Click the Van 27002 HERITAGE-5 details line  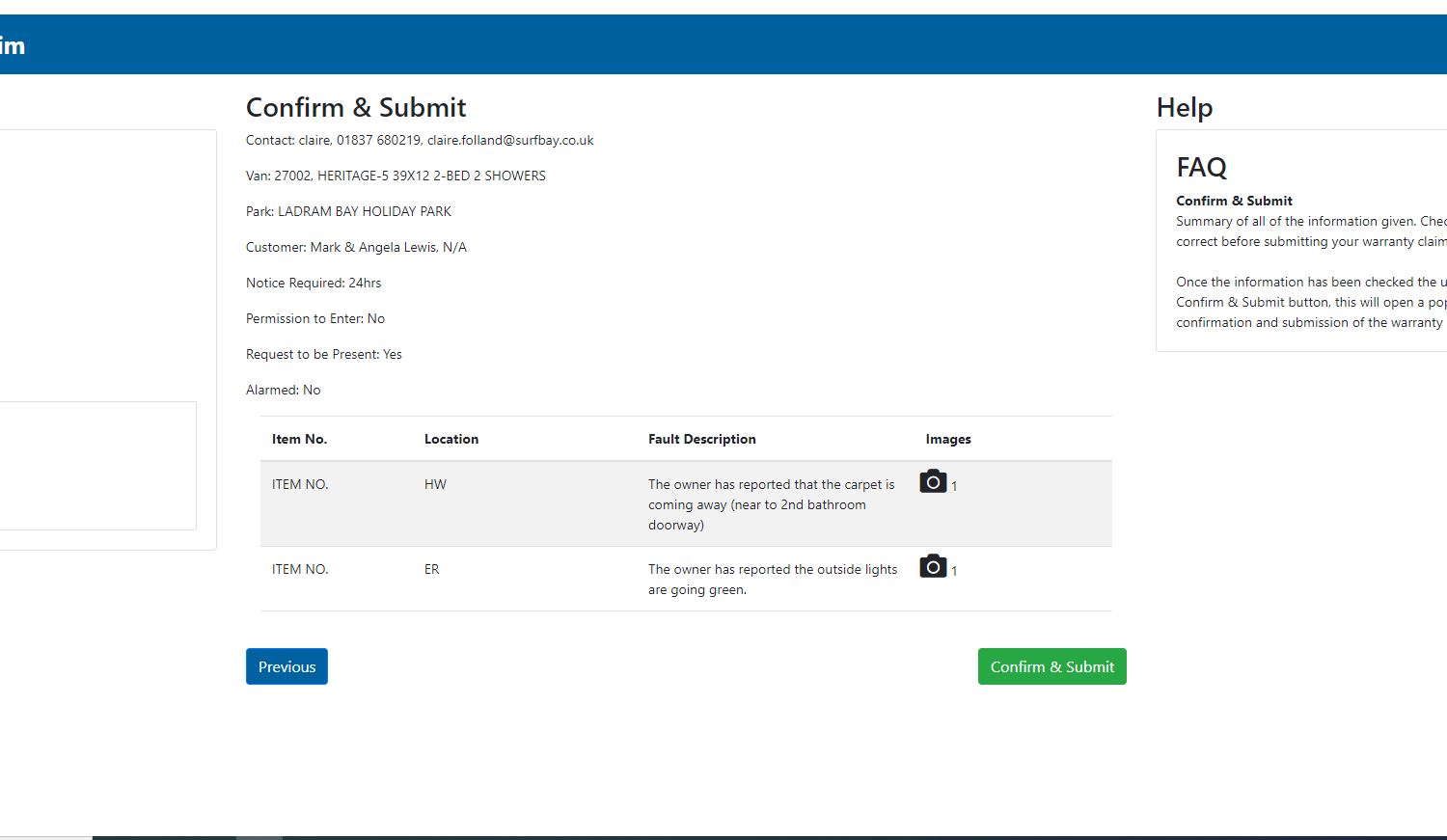coord(396,176)
